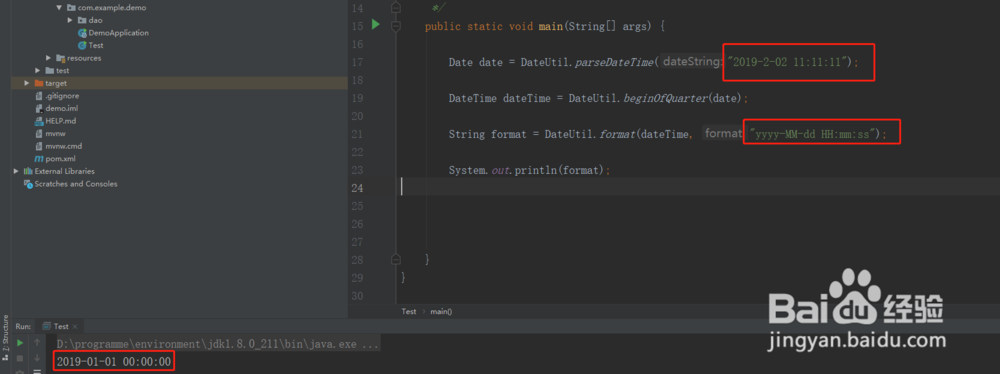The image size is (1000, 374).
Task: Select pom.xml in project tree
Action: point(61,158)
